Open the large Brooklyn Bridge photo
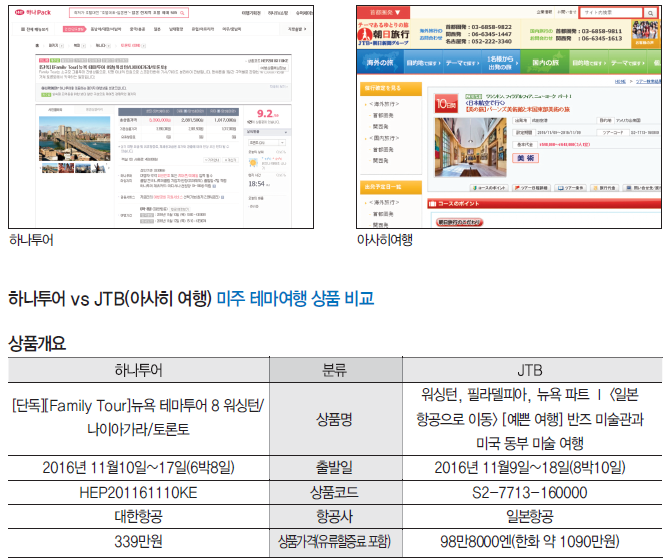The image size is (668, 560). coord(75,139)
